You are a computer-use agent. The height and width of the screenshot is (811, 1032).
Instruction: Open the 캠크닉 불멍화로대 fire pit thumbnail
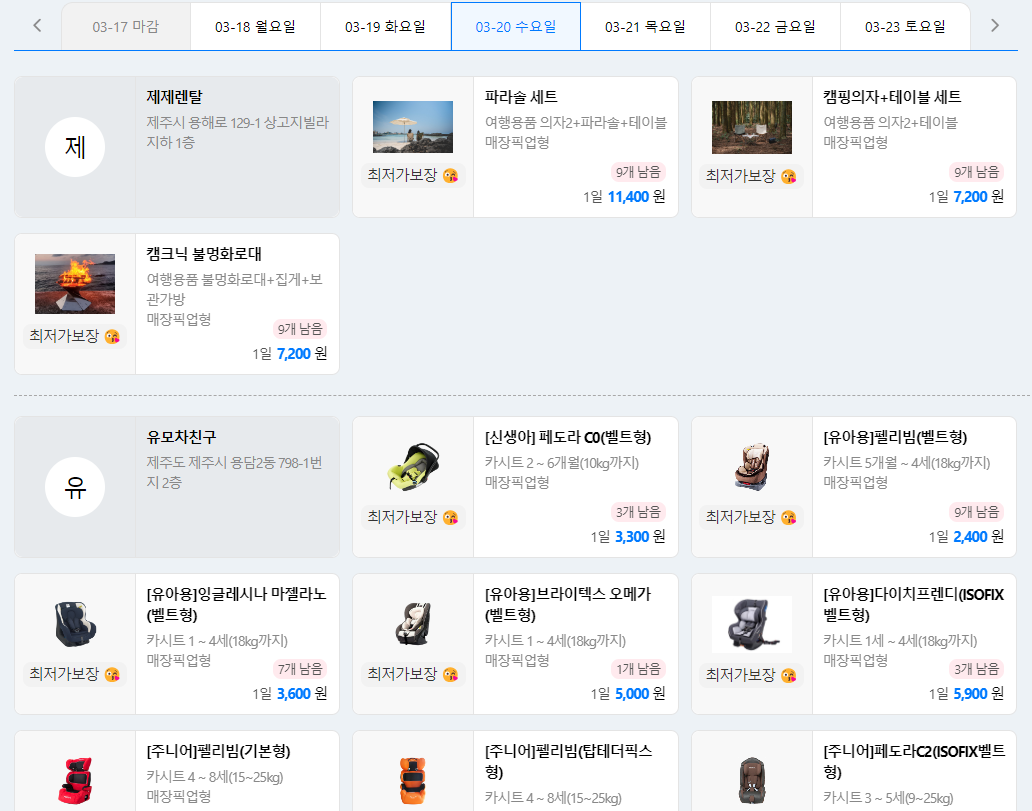[x=75, y=284]
